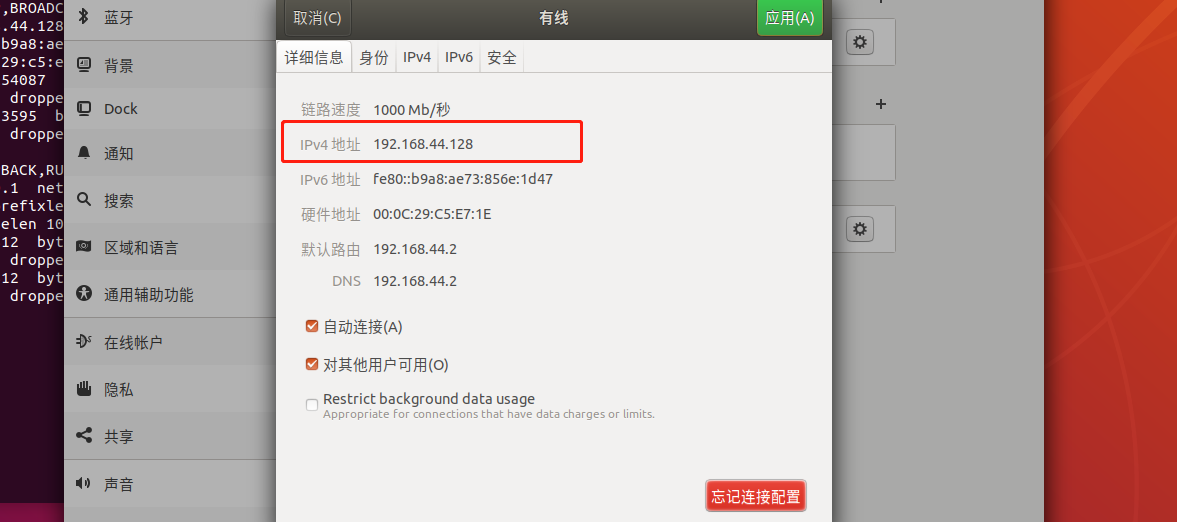Select 在线帐户 in settings sidebar
The width and height of the screenshot is (1177, 522).
point(170,343)
